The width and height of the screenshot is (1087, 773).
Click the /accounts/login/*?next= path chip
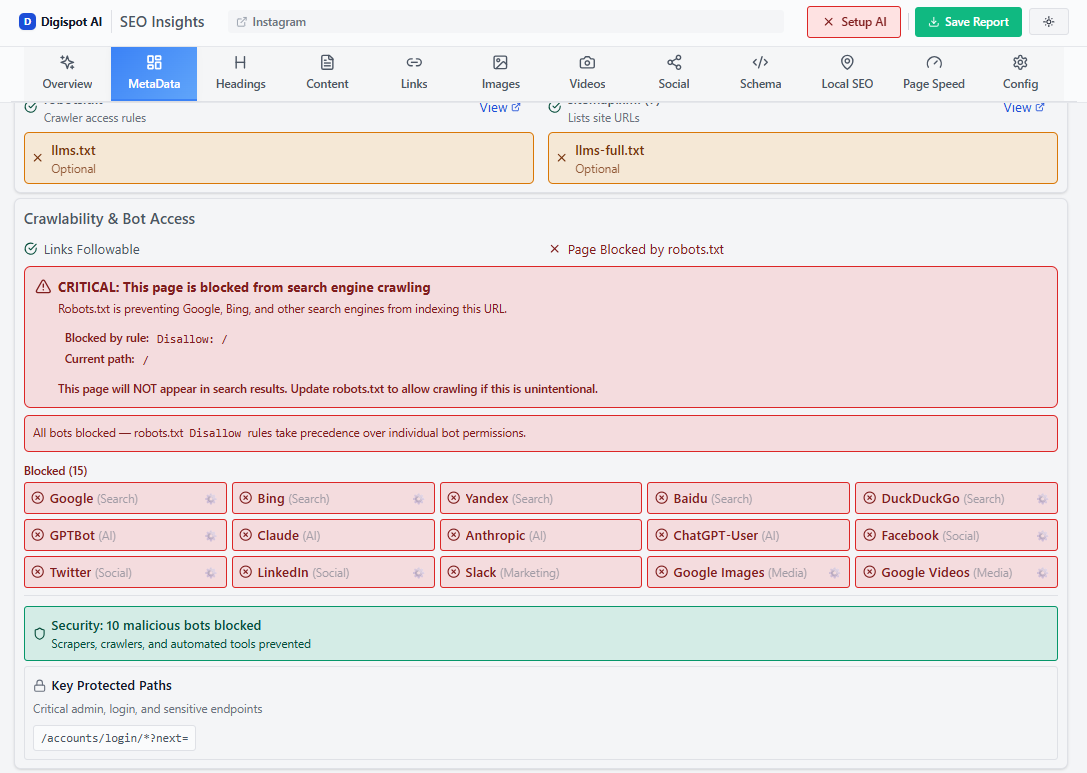pos(114,738)
